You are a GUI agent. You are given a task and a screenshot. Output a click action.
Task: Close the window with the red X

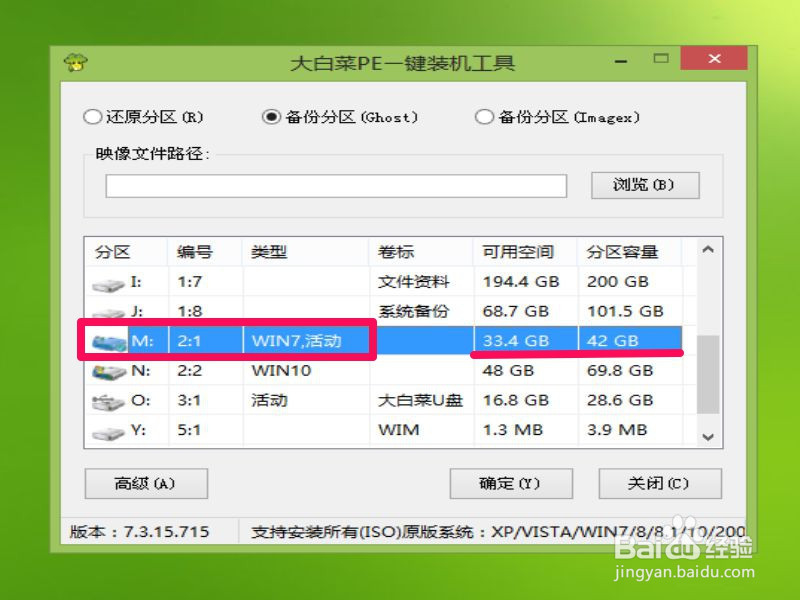(714, 59)
